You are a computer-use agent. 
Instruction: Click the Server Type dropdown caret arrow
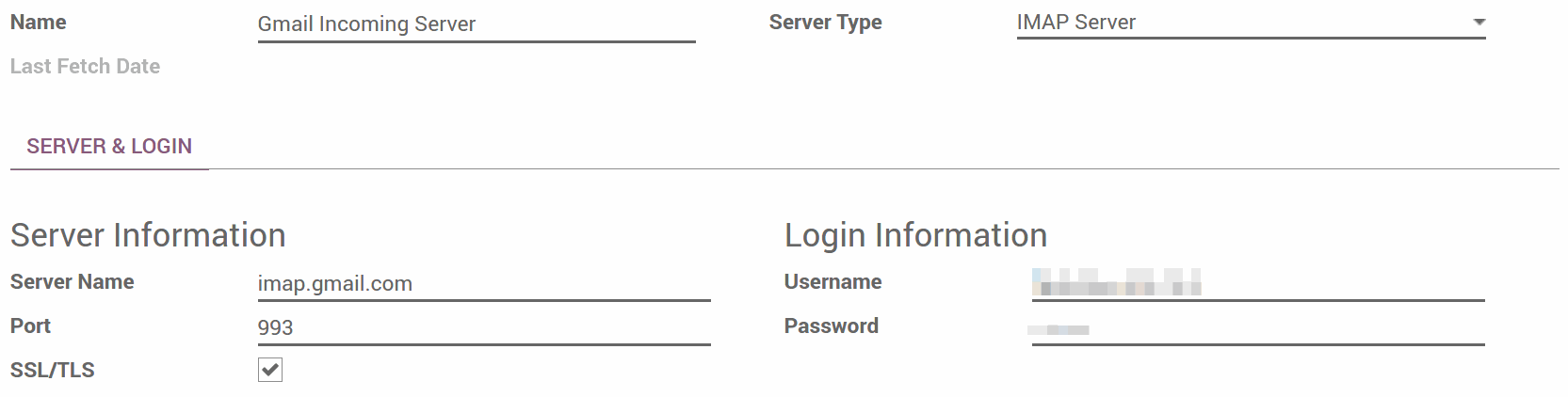click(x=1479, y=22)
